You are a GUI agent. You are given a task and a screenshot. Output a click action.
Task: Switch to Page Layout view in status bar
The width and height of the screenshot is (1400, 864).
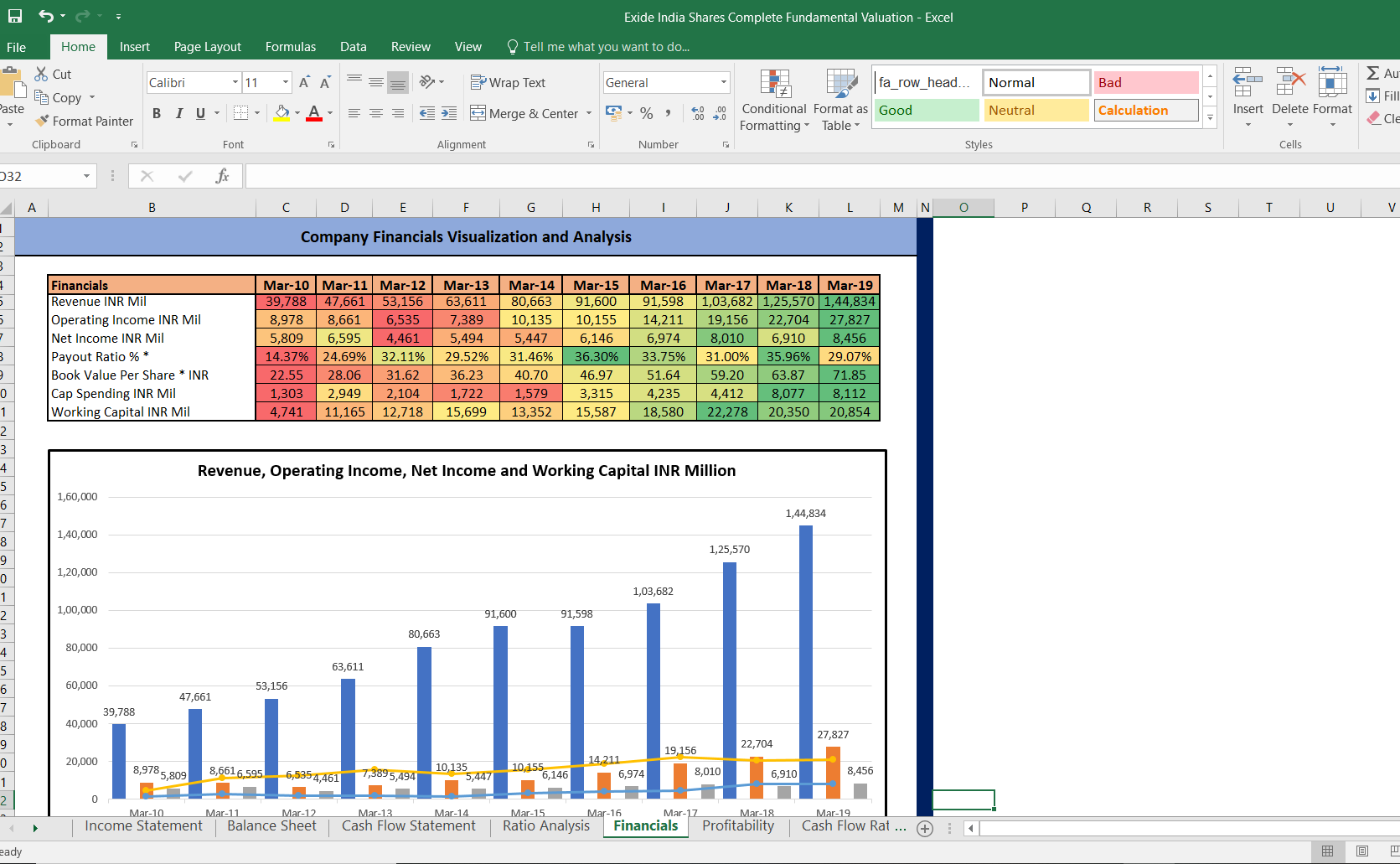[x=1362, y=851]
